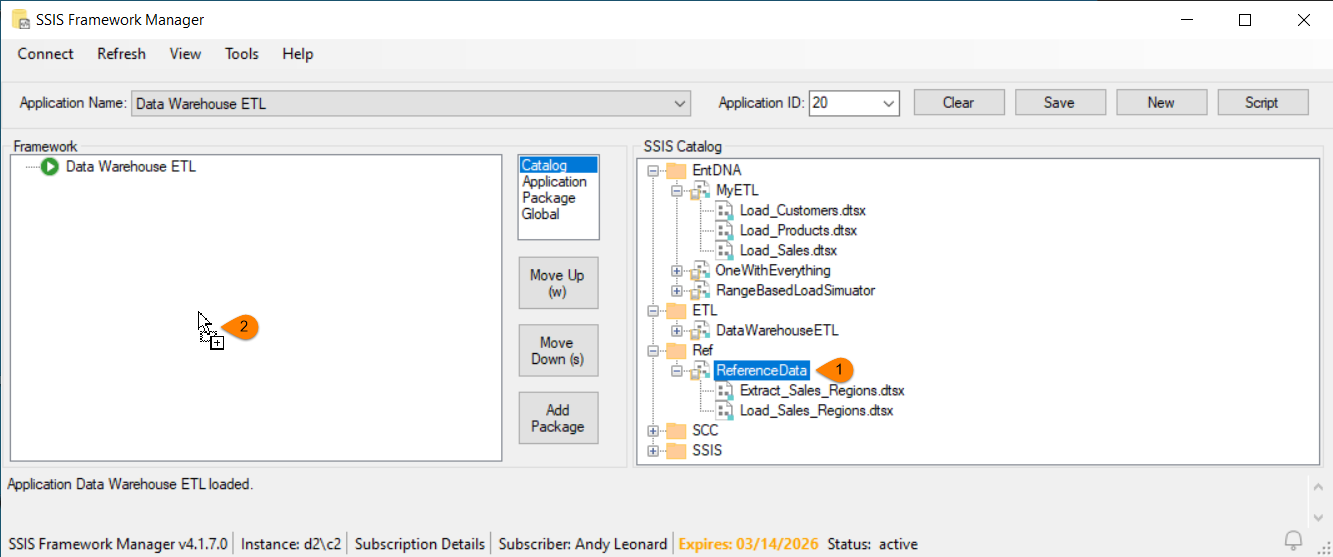Open the Tools menu
The image size is (1333, 557).
241,54
